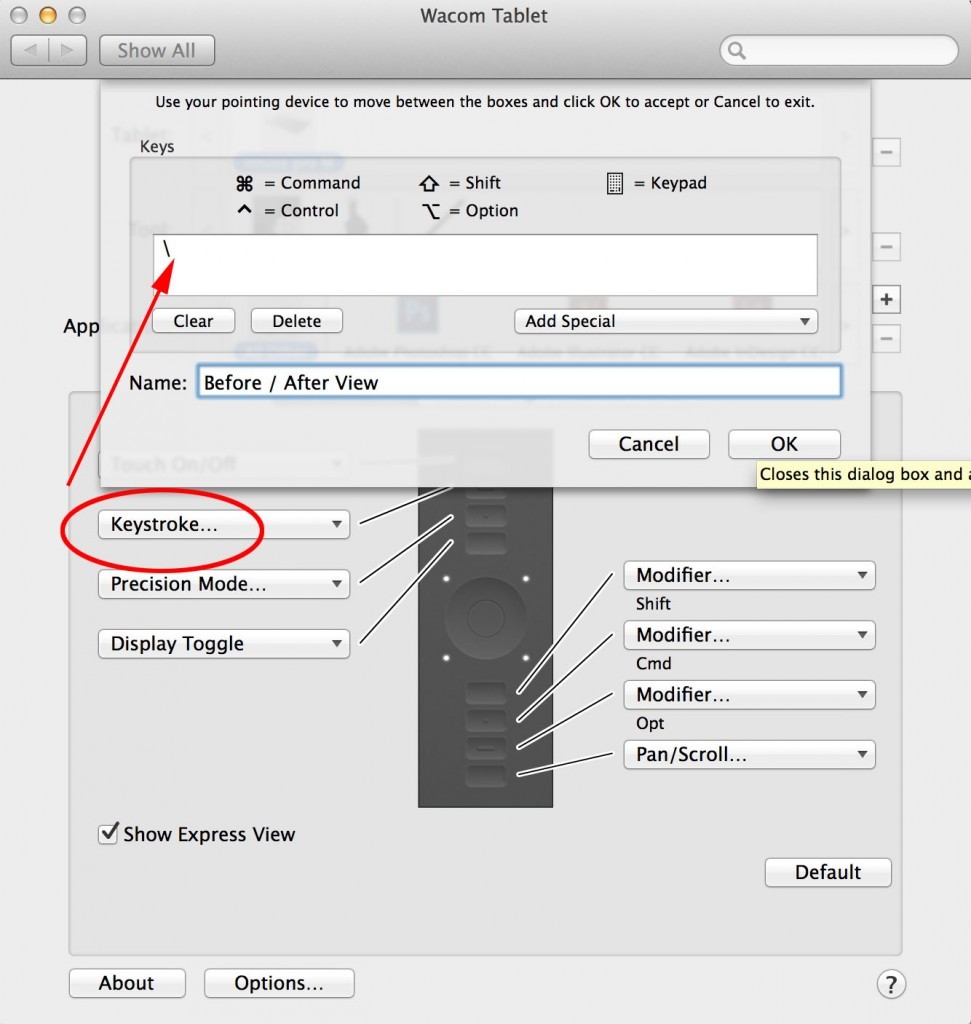971x1024 pixels.
Task: Click the minus button below the plus
Action: 886,339
